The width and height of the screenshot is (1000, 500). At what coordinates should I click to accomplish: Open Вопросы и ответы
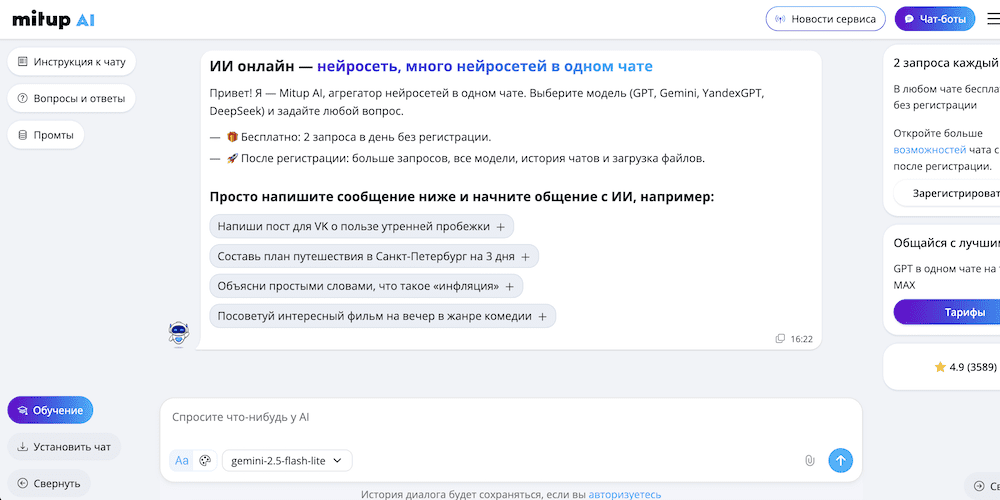(x=71, y=98)
